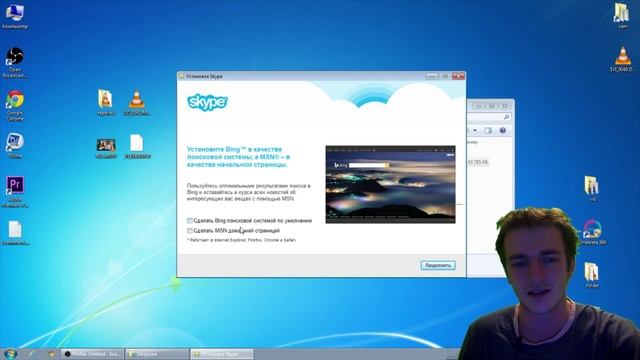Image resolution: width=640 pixels, height=360 pixels.
Task: Select the blank document icon under Premiere
Action: tap(15, 233)
